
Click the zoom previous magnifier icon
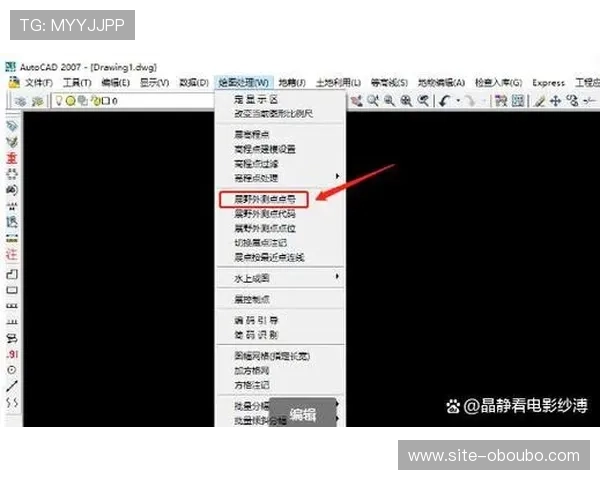(x=423, y=101)
